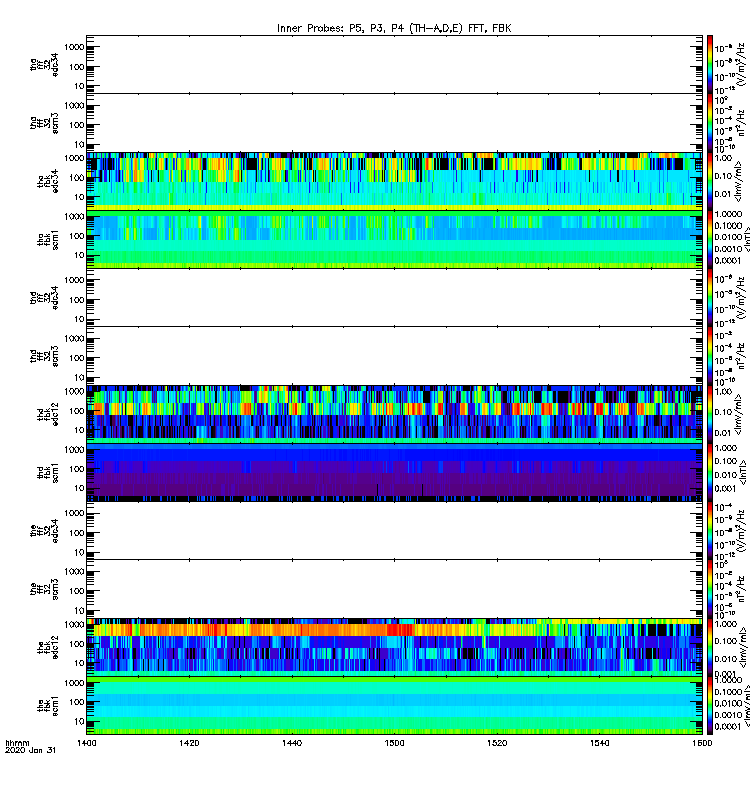Select the 'the fff 32 scm3' panel label
The image size is (750, 800).
(44, 589)
